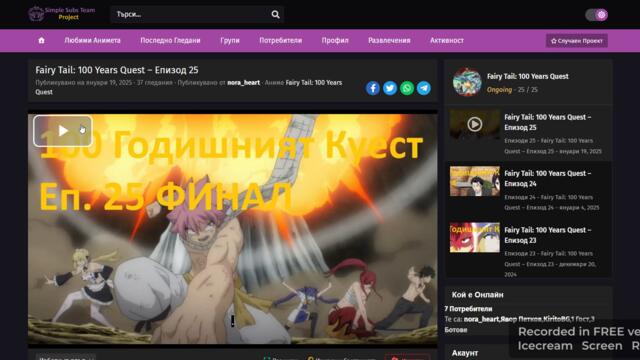
Task: Click the Търси search input field
Action: click(191, 14)
